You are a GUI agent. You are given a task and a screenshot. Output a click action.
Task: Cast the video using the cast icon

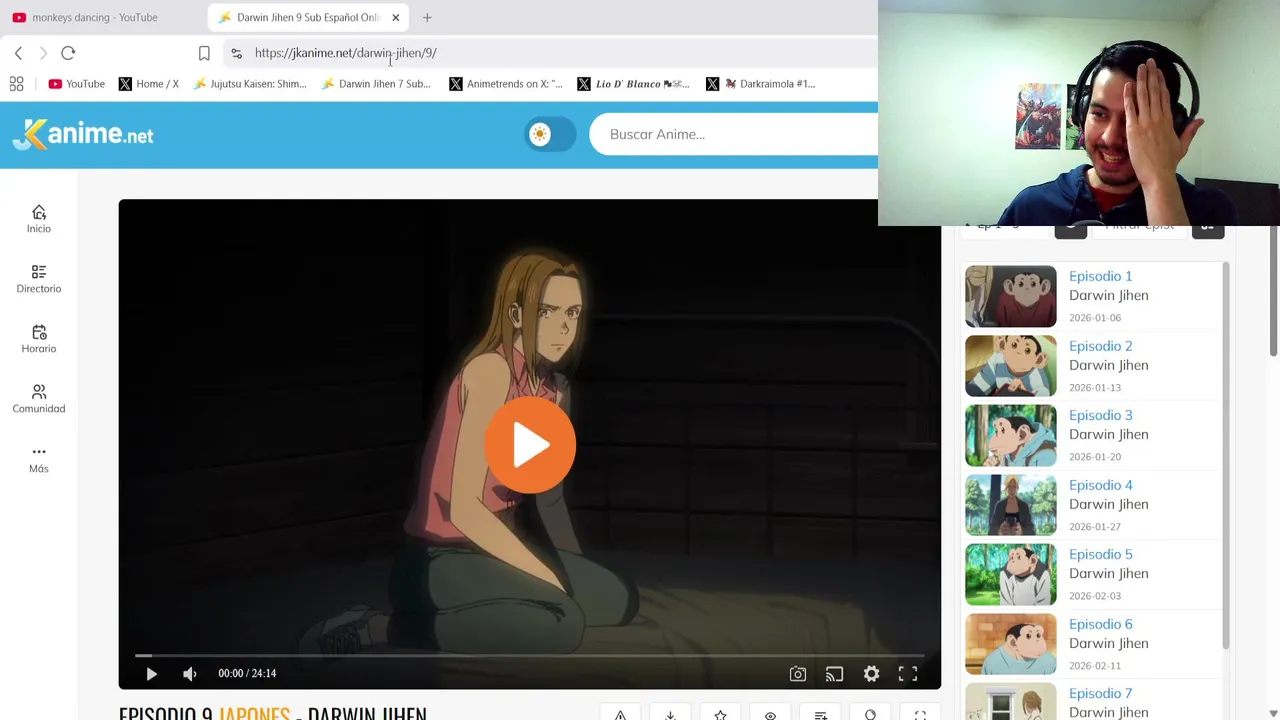pyautogui.click(x=834, y=674)
